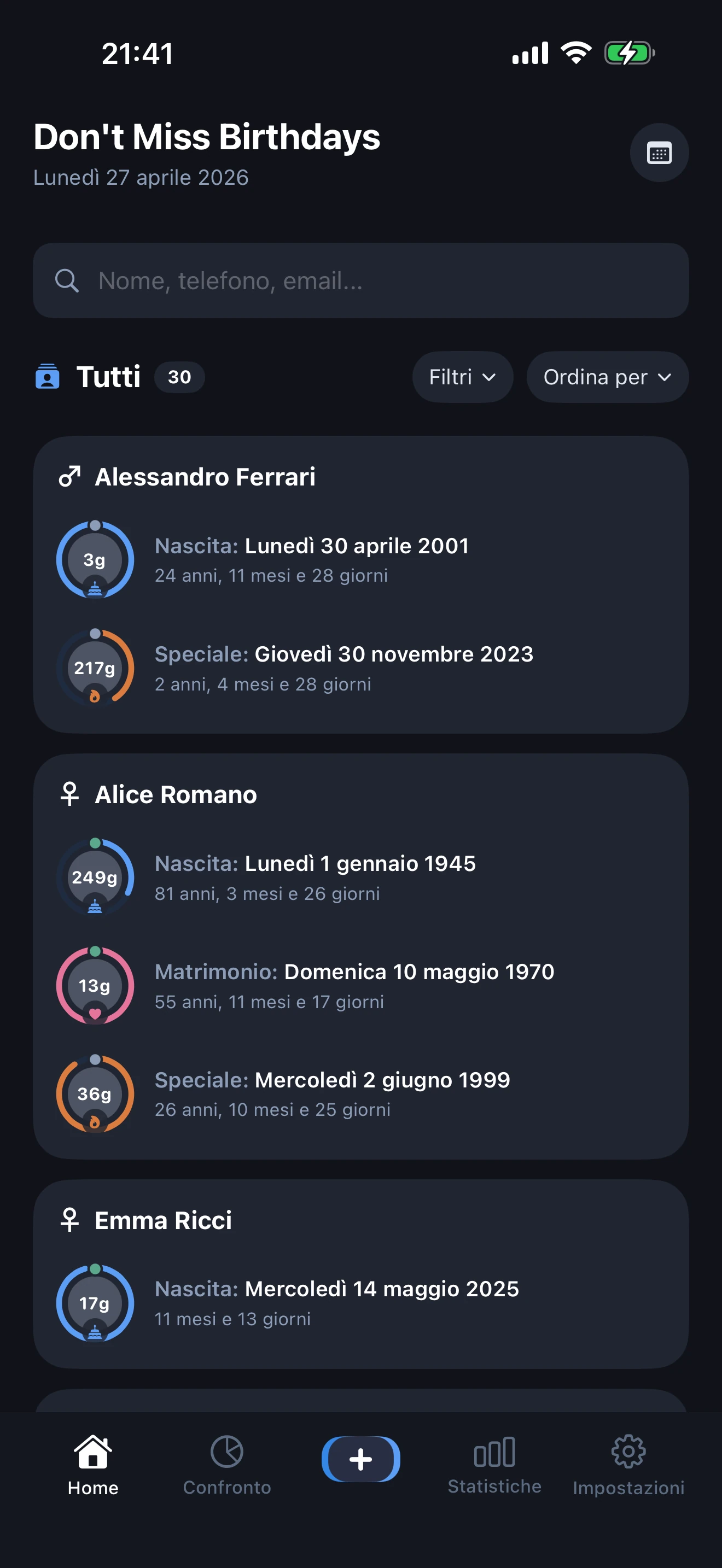This screenshot has width=722, height=1568.
Task: Select the Home tab
Action: pos(93,1465)
